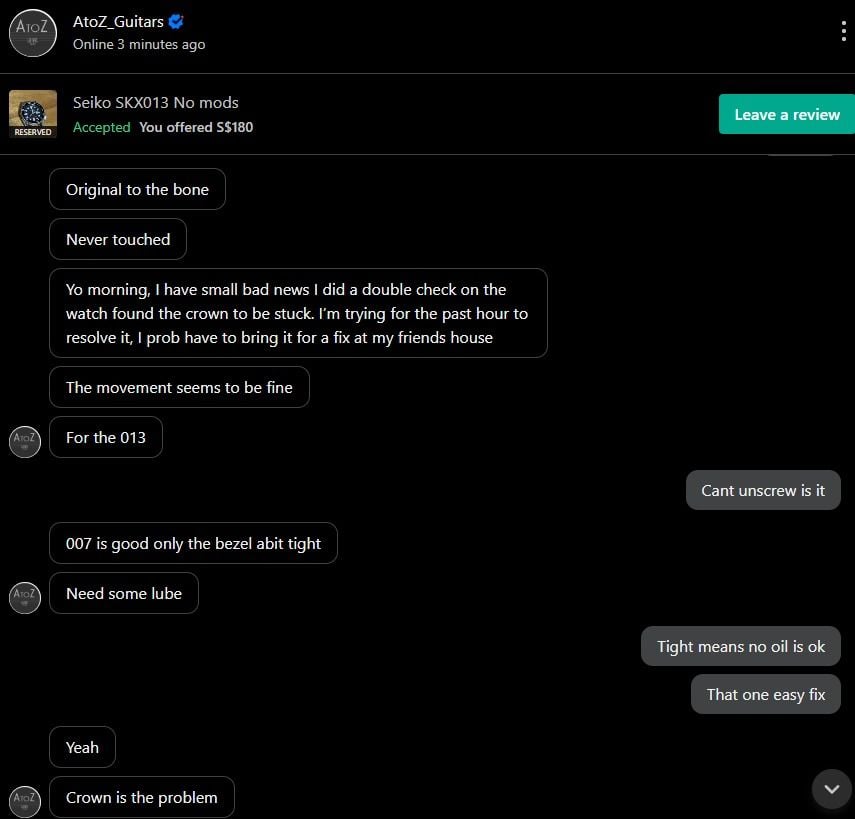Open the three-dot more options menu
This screenshot has height=819, width=855.
844,31
